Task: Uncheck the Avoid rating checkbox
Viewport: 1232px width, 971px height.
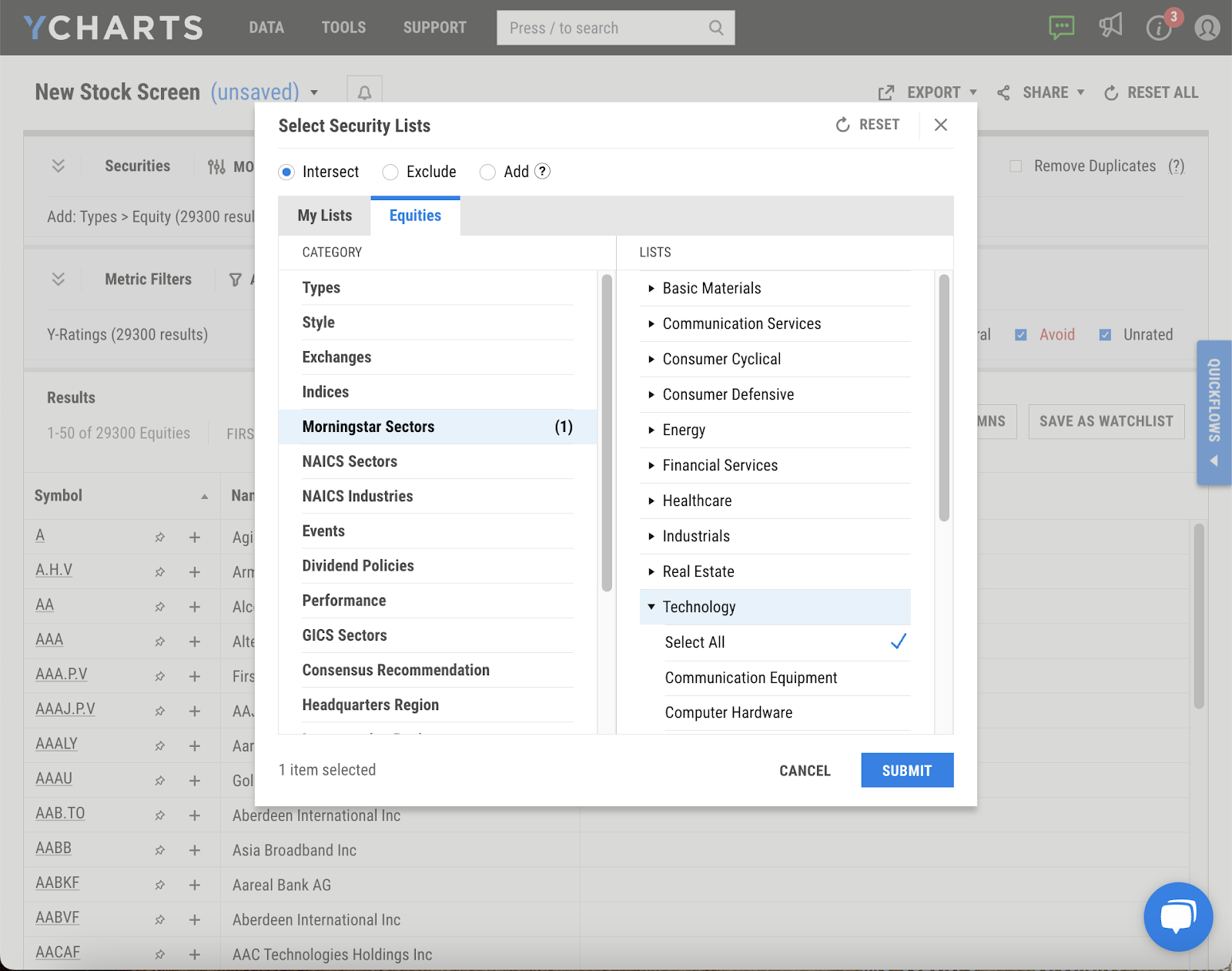Action: (x=1020, y=334)
